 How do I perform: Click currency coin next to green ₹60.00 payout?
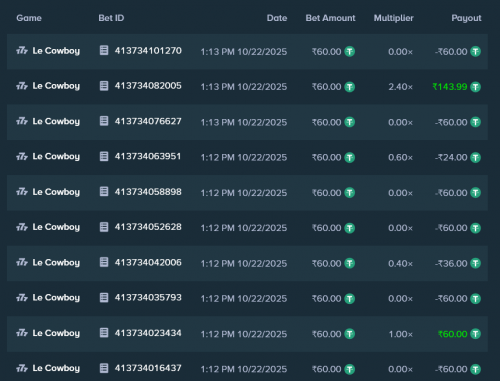coord(475,334)
